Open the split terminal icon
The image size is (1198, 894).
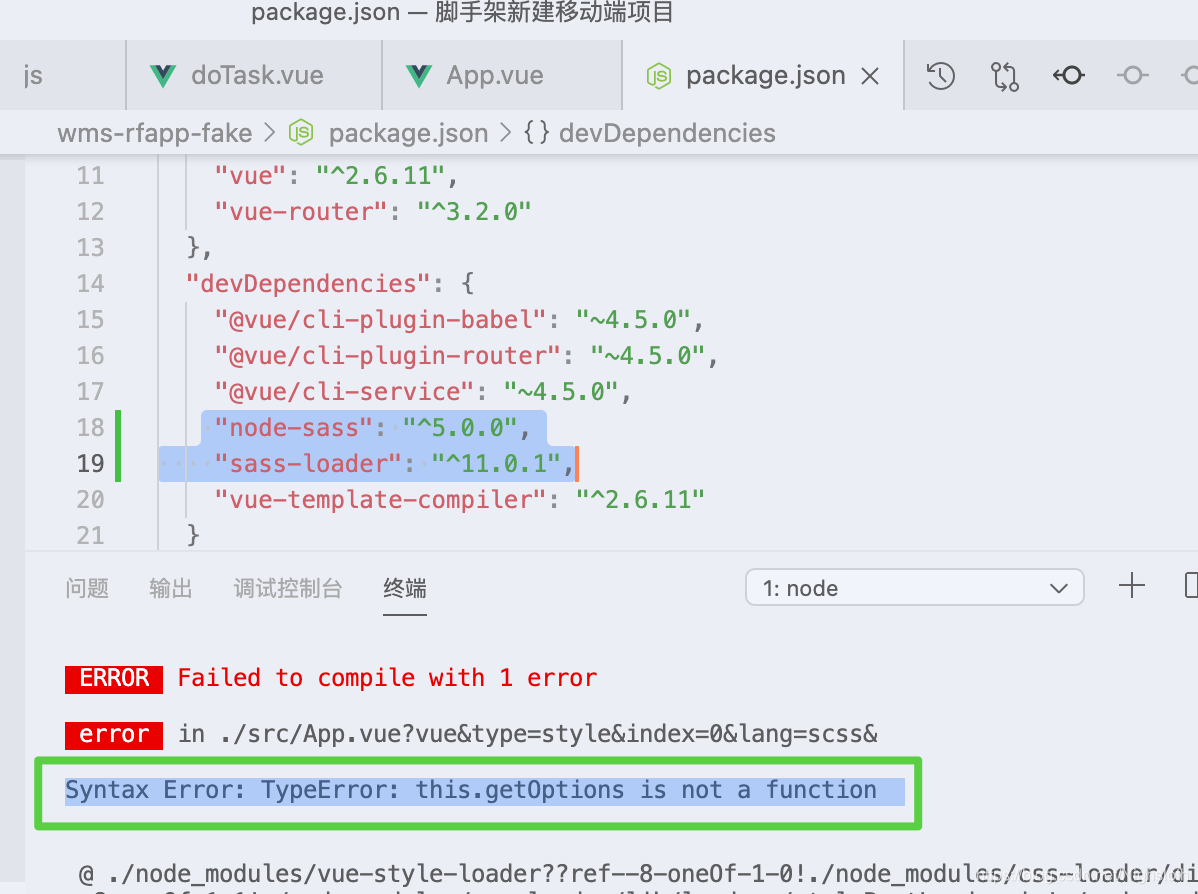pyautogui.click(x=1190, y=586)
